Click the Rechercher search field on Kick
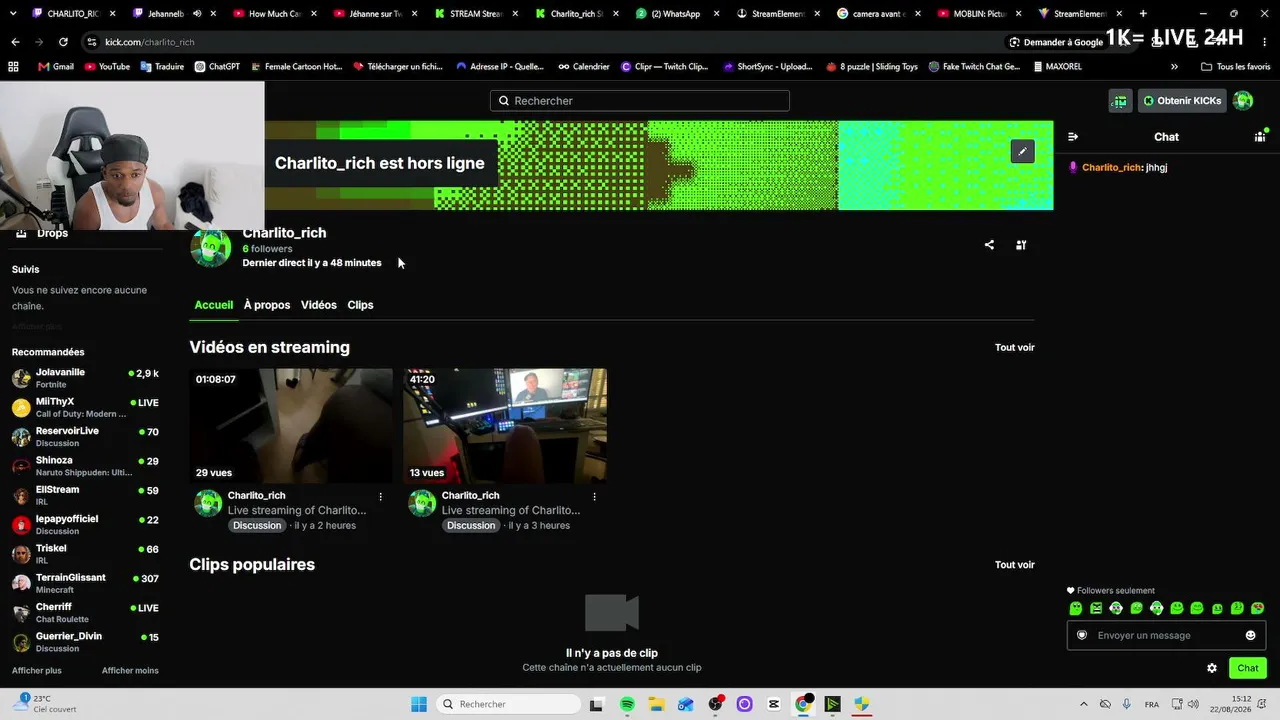 (x=640, y=101)
